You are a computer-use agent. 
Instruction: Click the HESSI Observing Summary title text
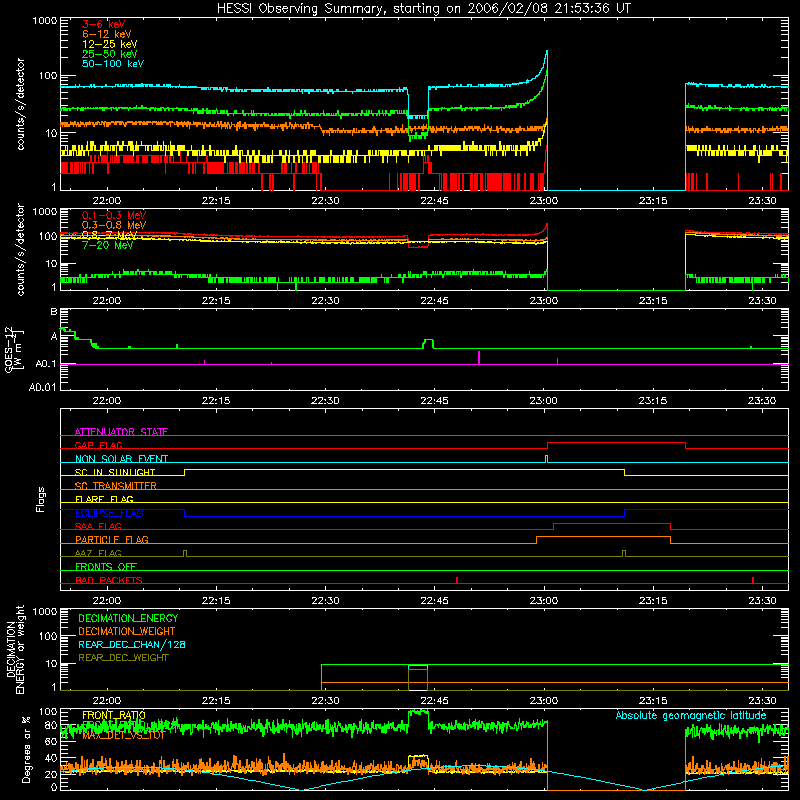[x=423, y=9]
